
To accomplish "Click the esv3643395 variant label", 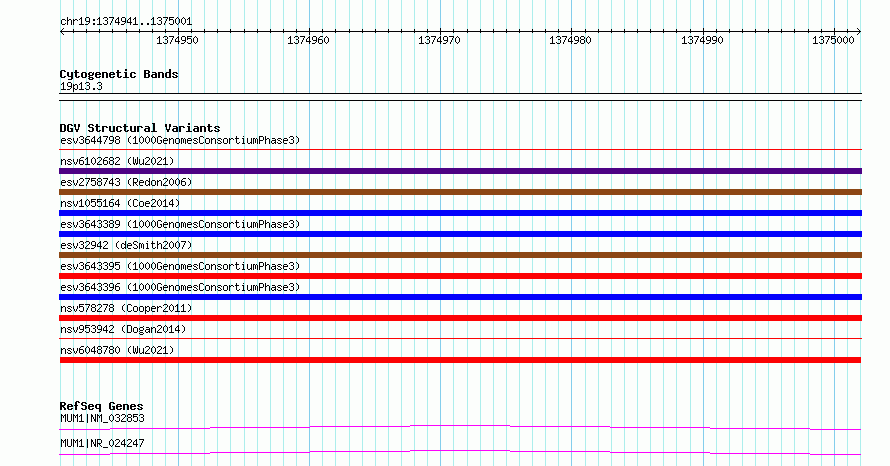I will coord(180,266).
